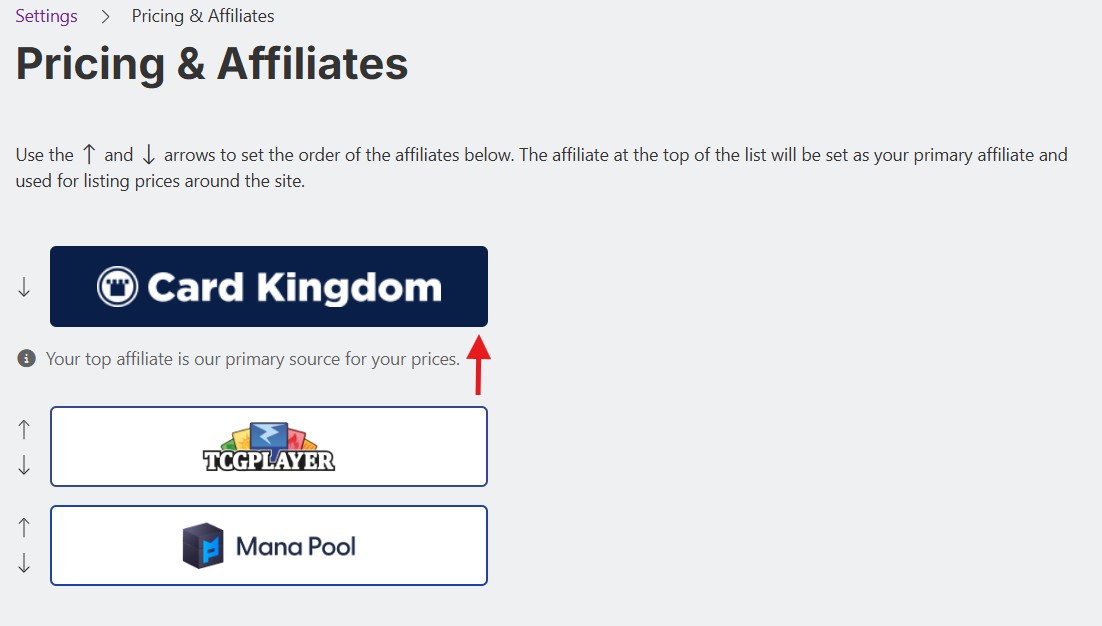1102x626 pixels.
Task: Click the up arrow symbol in the instructions
Action: pos(89,155)
